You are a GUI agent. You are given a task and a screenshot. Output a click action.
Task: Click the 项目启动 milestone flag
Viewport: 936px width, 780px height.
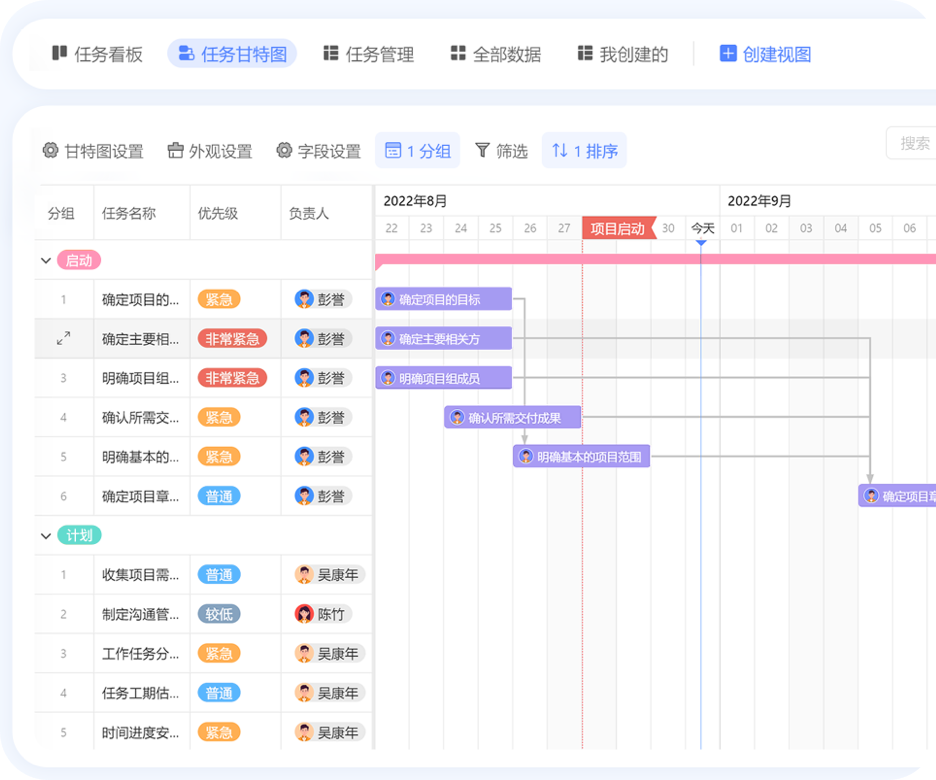click(x=618, y=228)
